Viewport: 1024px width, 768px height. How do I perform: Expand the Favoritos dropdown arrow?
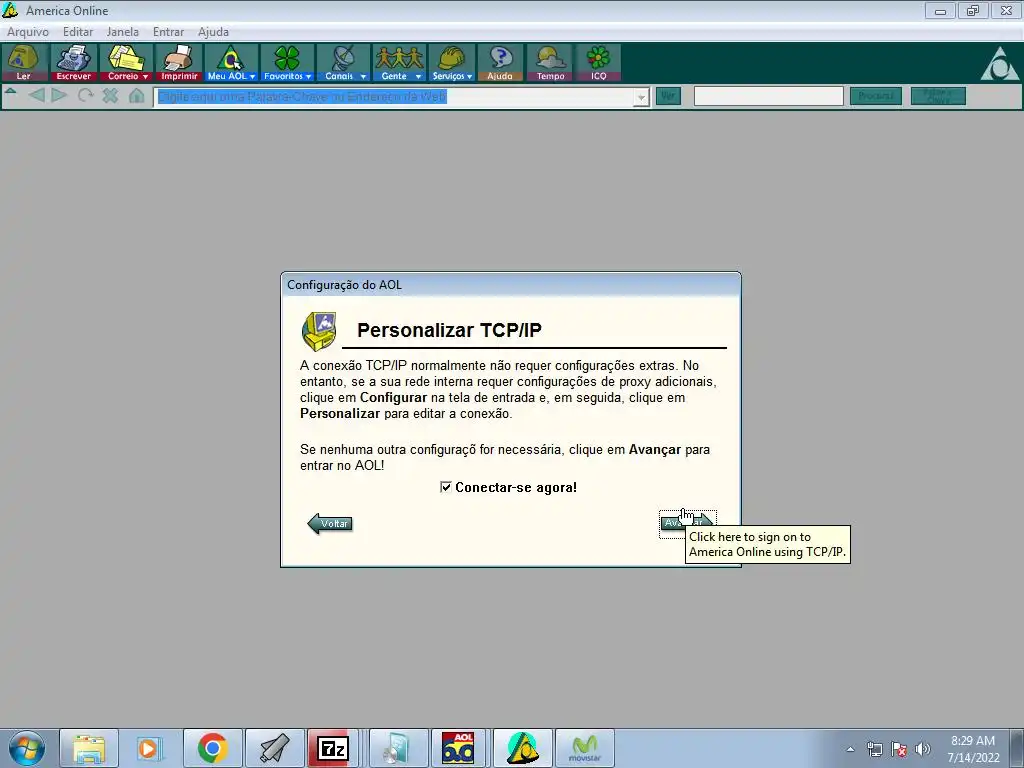(x=308, y=76)
